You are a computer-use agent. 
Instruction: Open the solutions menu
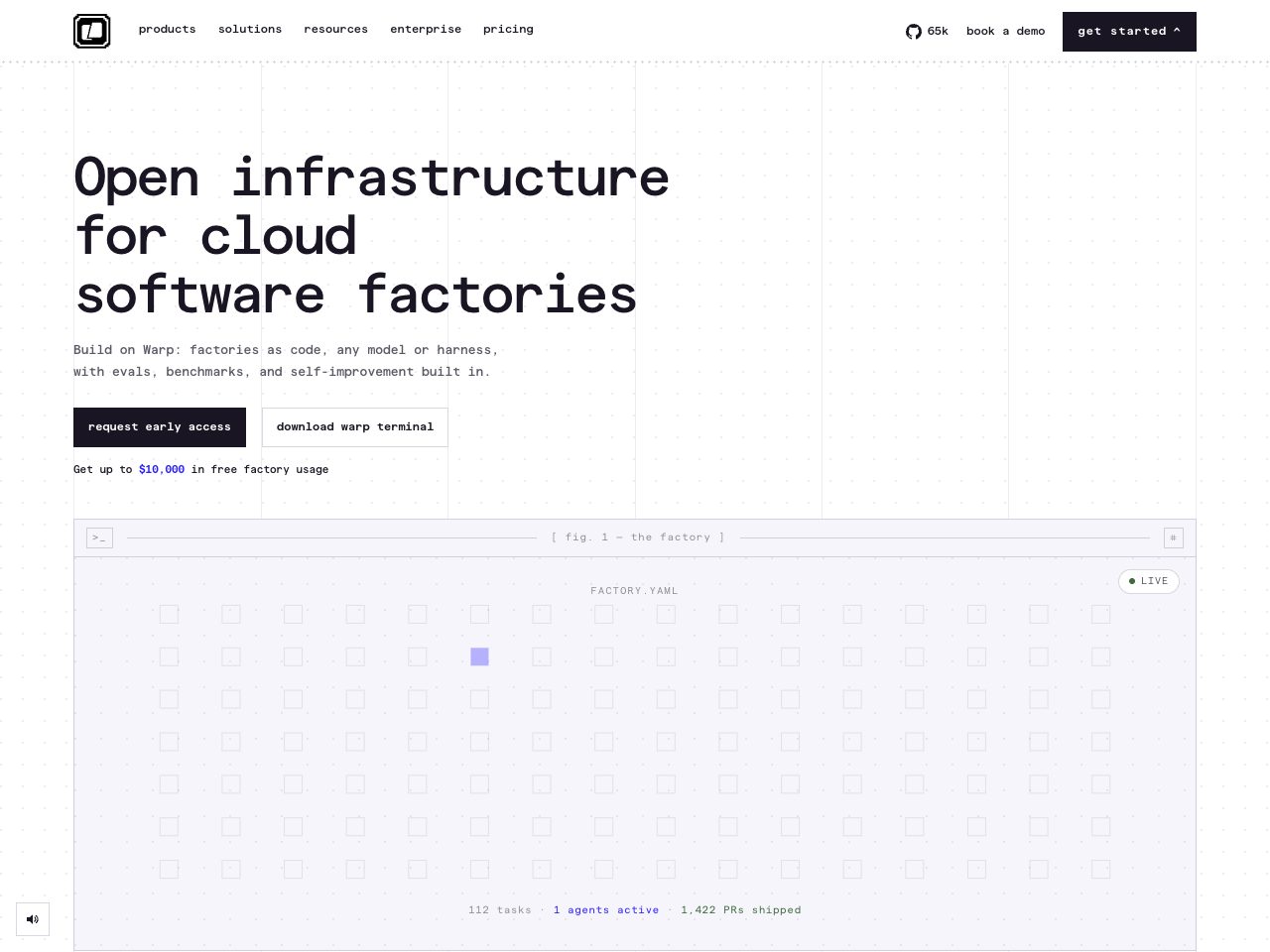click(x=250, y=29)
